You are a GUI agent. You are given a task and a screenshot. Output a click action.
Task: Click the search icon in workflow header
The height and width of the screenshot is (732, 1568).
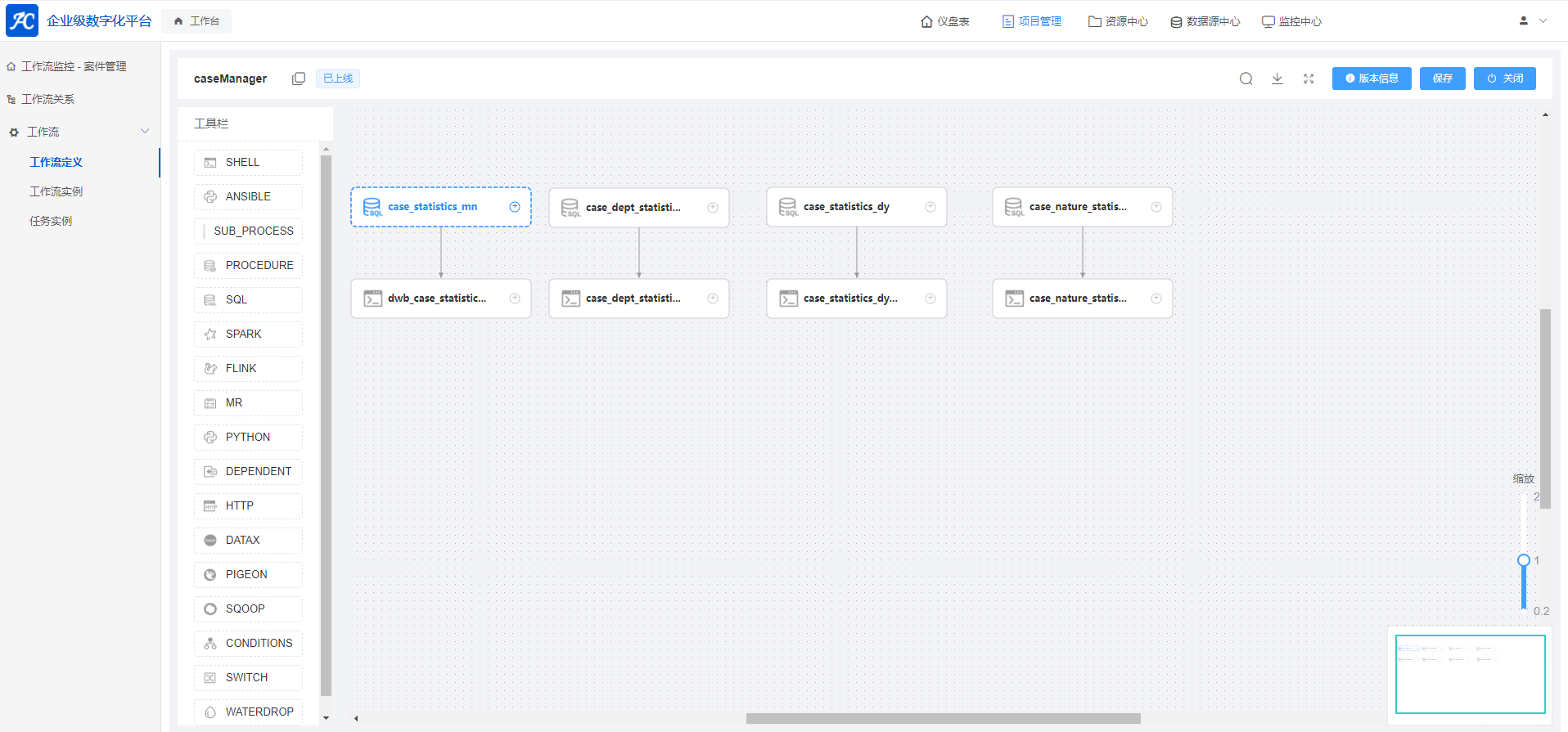[1246, 79]
